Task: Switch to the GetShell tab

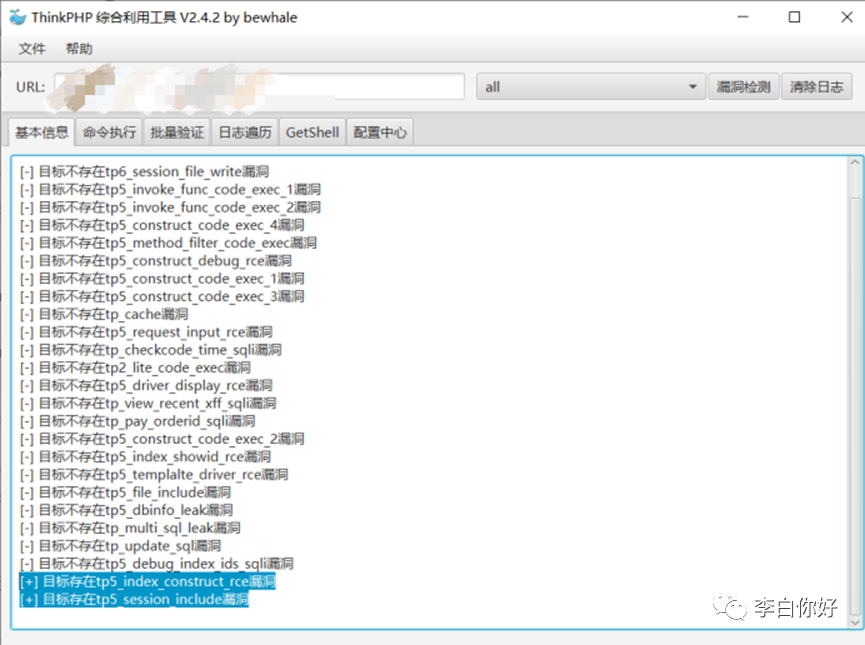Action: pos(312,132)
